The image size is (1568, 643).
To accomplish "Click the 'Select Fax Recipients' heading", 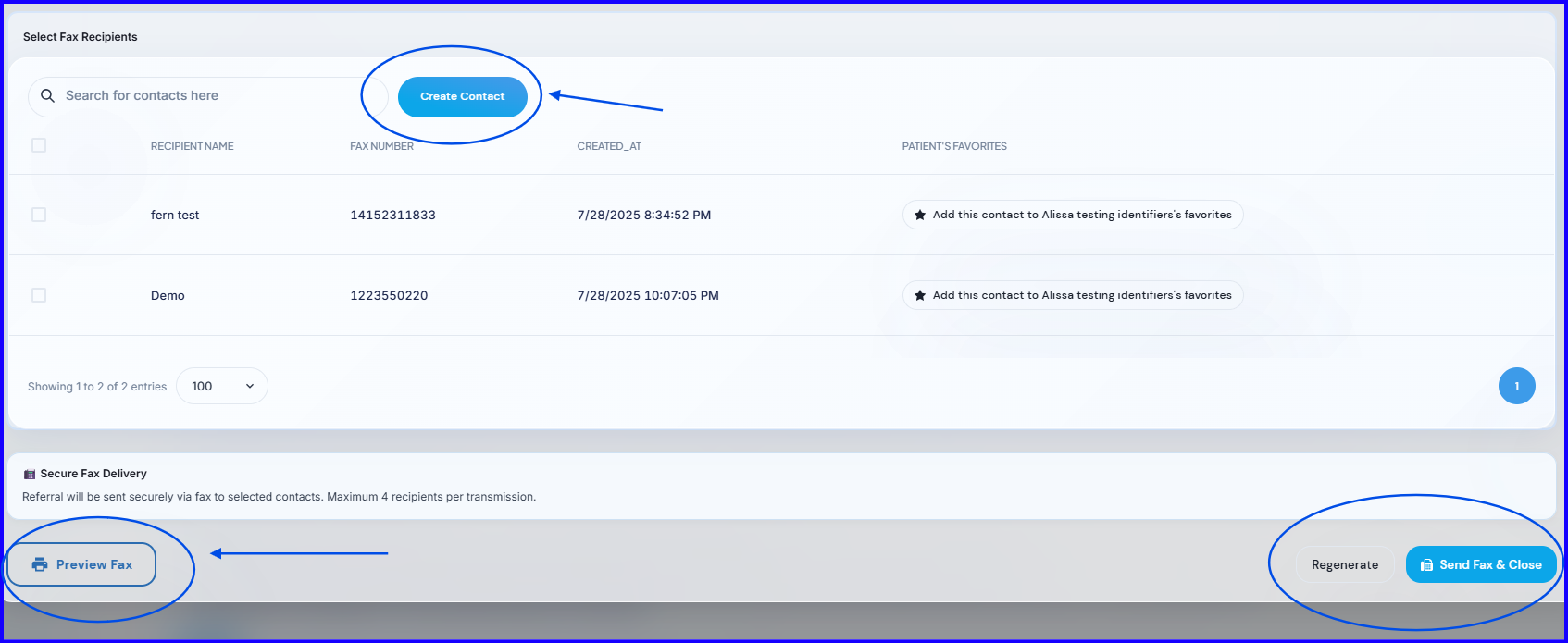I will (x=81, y=37).
